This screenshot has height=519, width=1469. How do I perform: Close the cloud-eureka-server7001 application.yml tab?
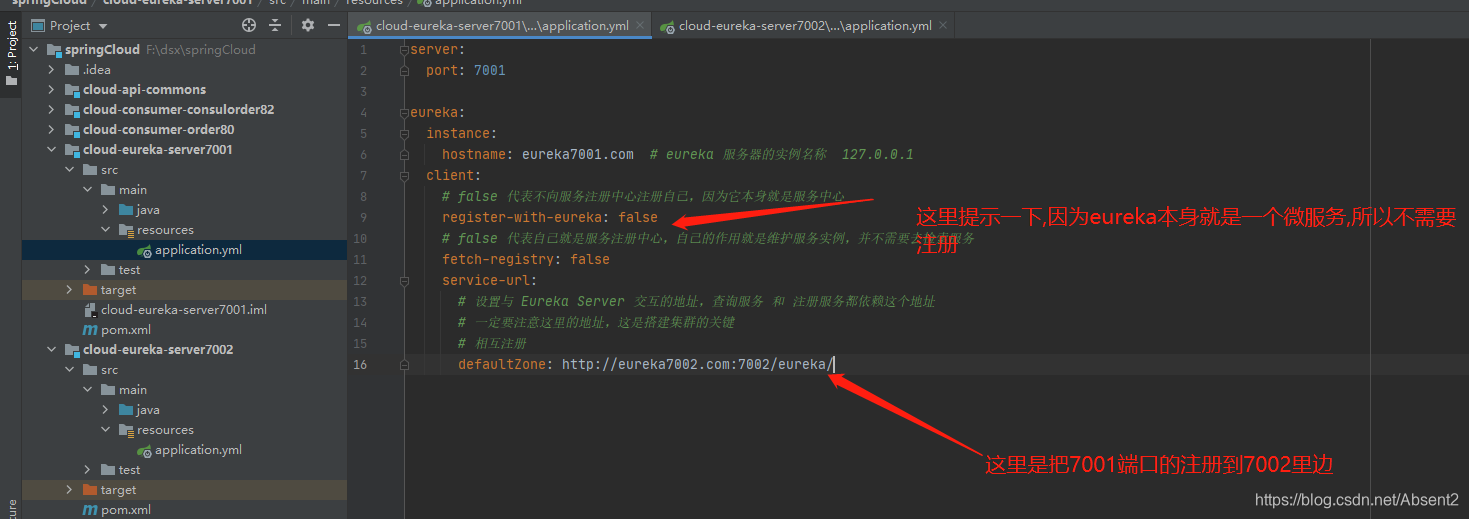(x=641, y=26)
